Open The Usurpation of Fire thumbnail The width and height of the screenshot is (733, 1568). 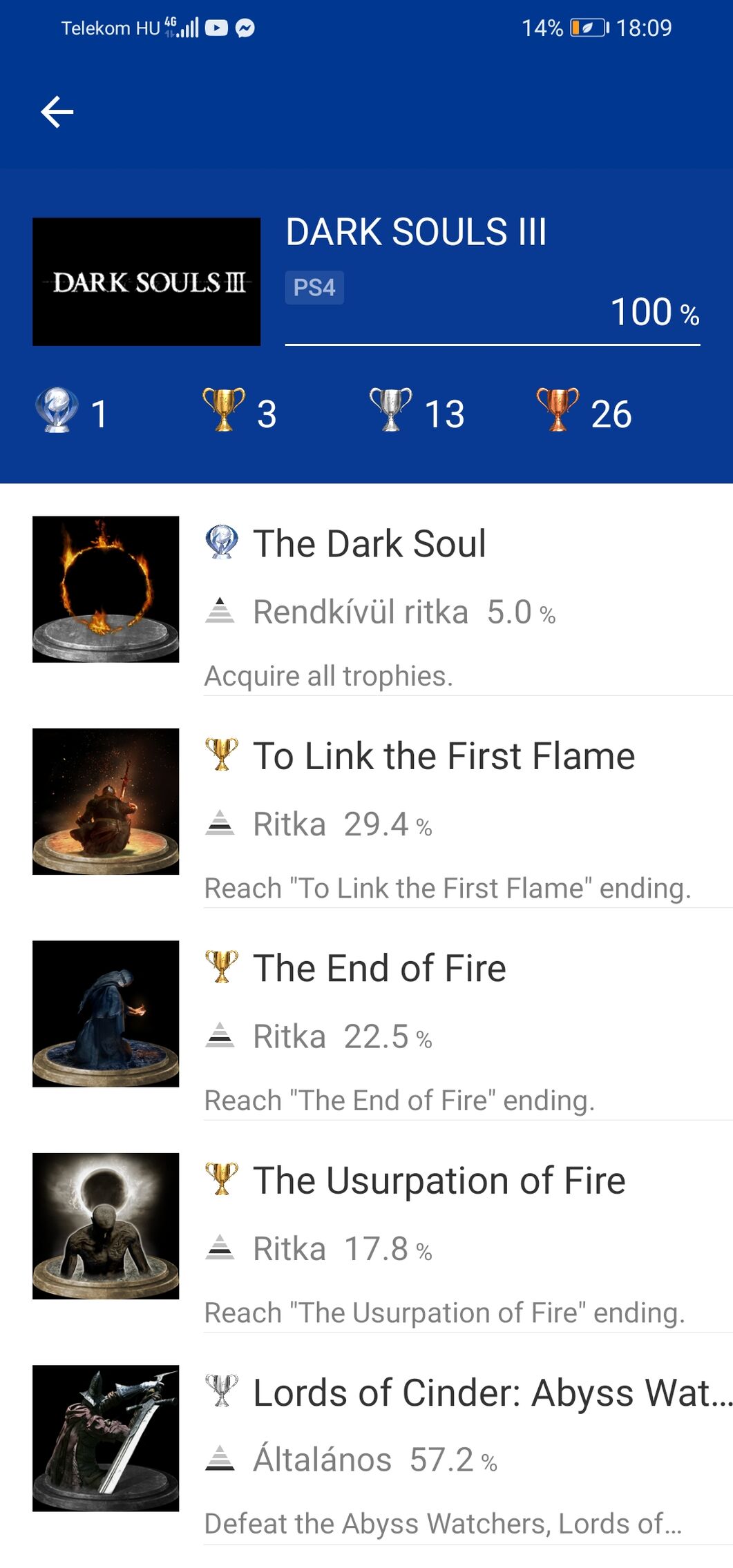[106, 1226]
